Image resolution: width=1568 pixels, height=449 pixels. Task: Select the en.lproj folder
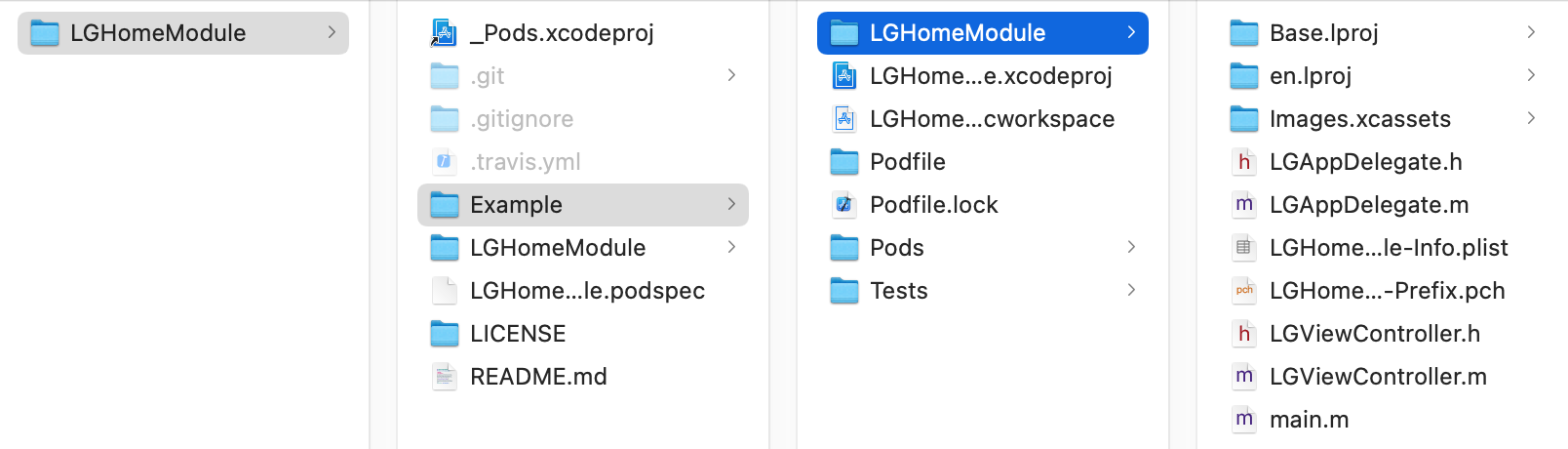(1310, 76)
